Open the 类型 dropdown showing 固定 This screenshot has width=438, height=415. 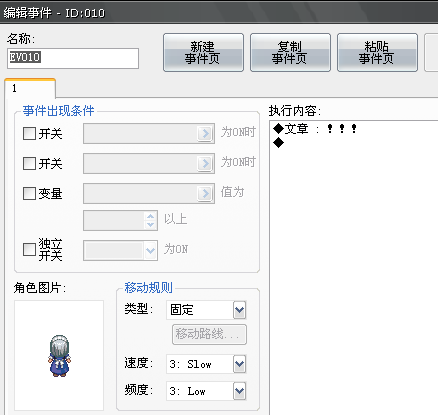pyautogui.click(x=240, y=310)
